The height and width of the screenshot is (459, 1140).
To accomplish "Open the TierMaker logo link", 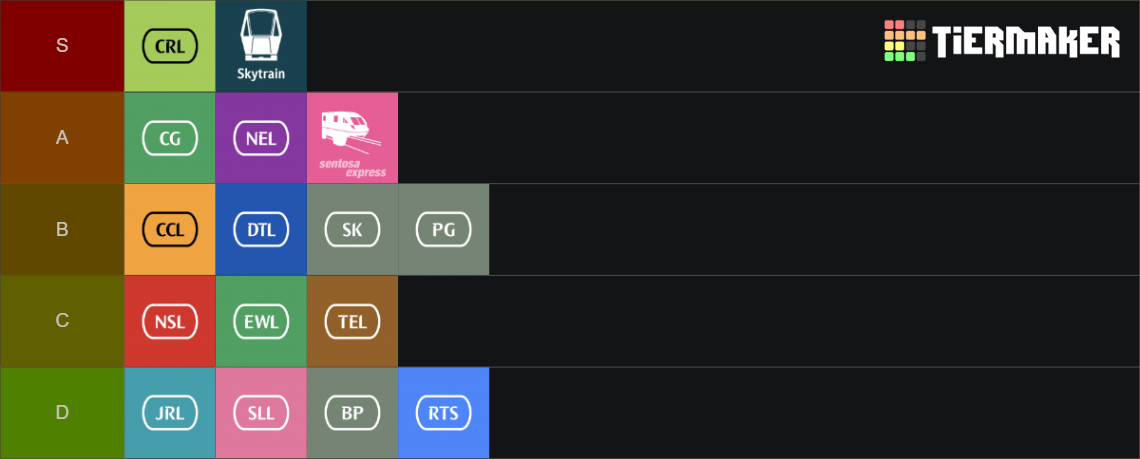I will [1002, 41].
